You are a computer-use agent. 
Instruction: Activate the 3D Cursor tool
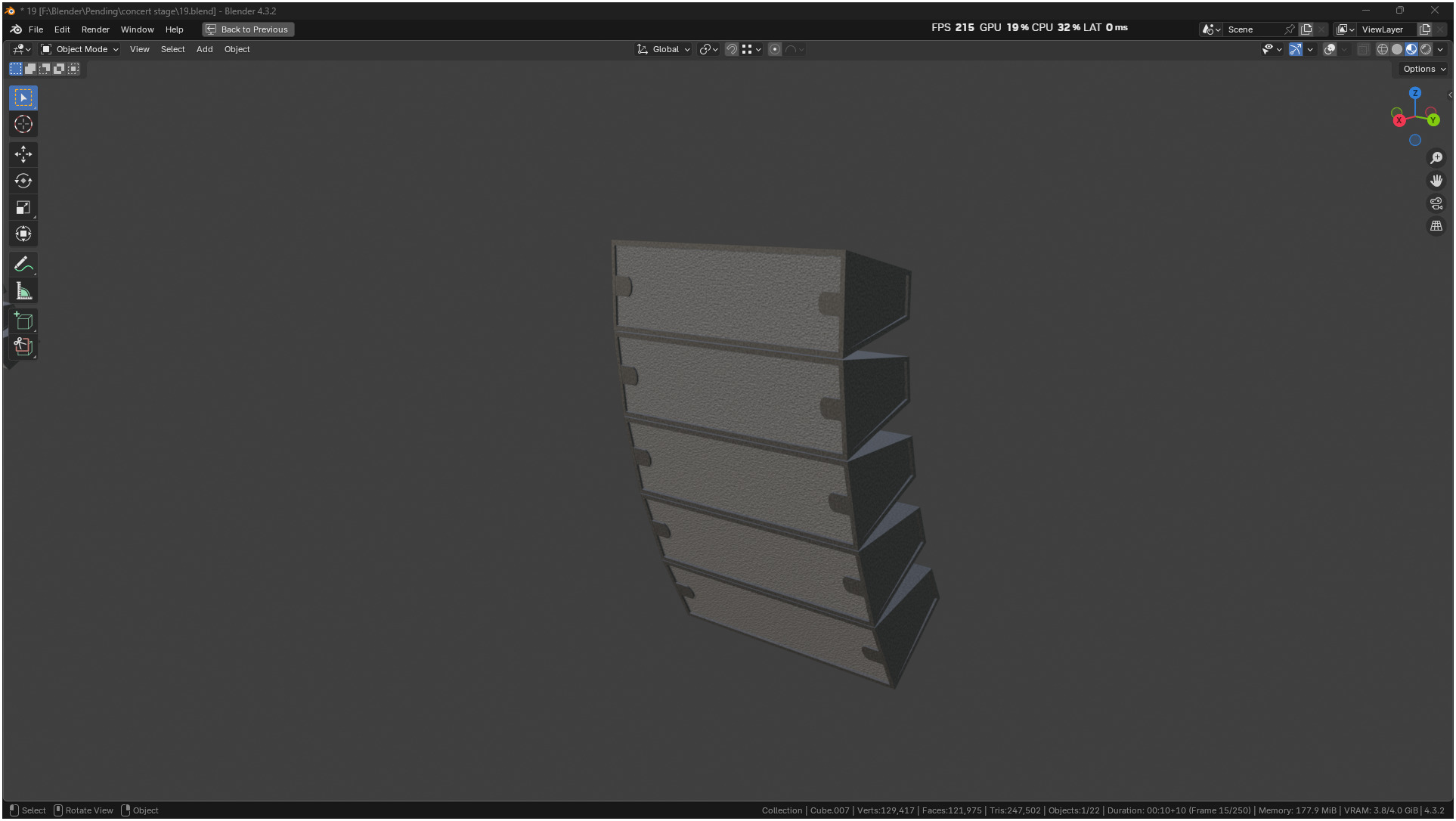23,124
